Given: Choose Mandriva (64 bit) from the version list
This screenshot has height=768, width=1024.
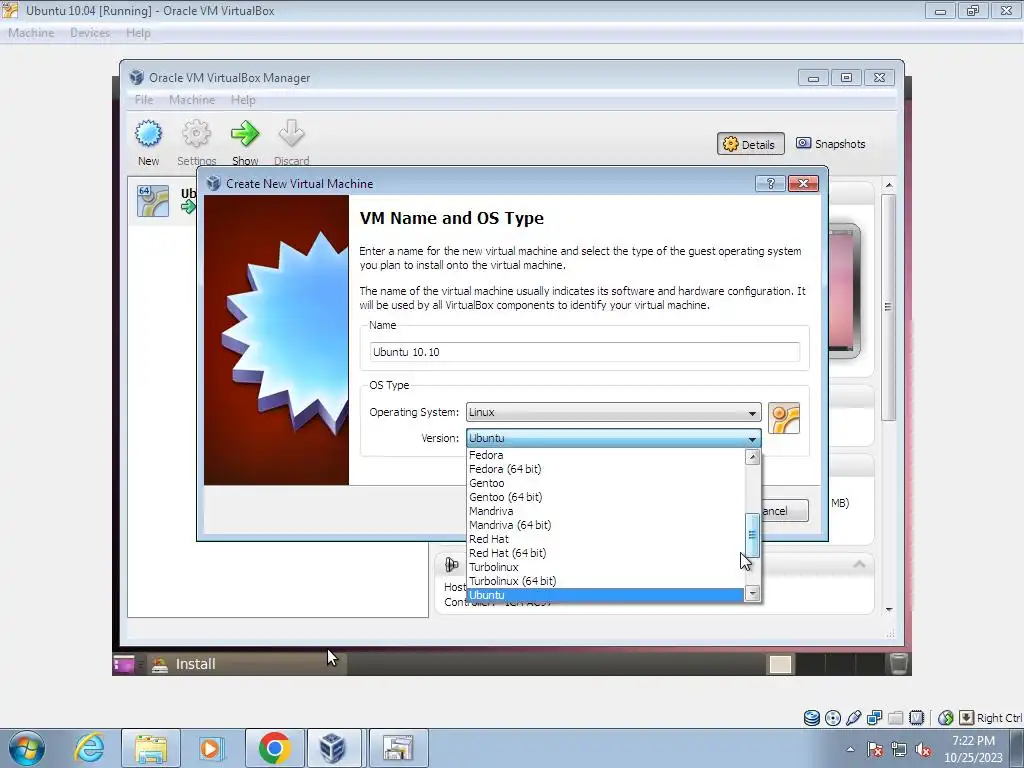Looking at the screenshot, I should 605,525.
